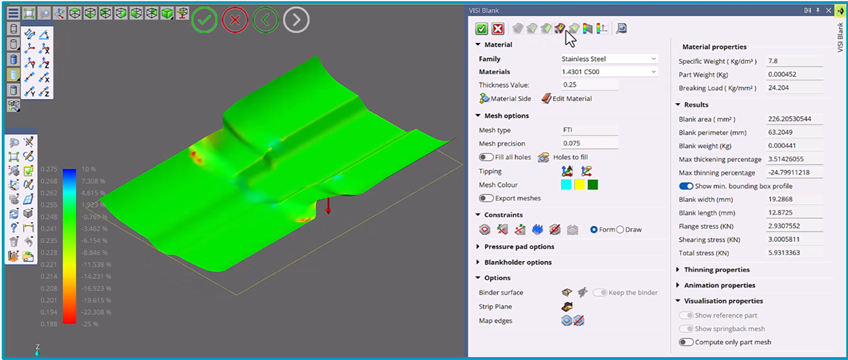Click the rainbow scale with graph icon
Viewport: 848px width, 360px height.
tap(602, 29)
